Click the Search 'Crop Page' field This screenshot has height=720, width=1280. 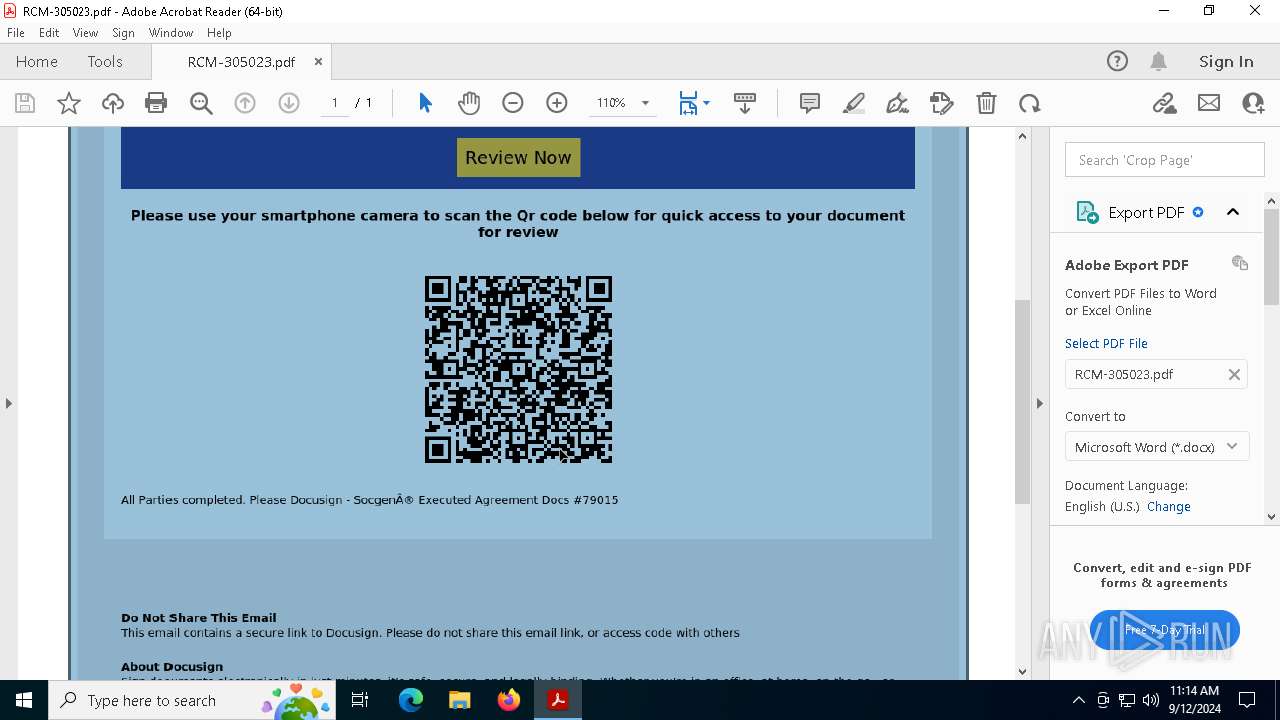(1165, 160)
